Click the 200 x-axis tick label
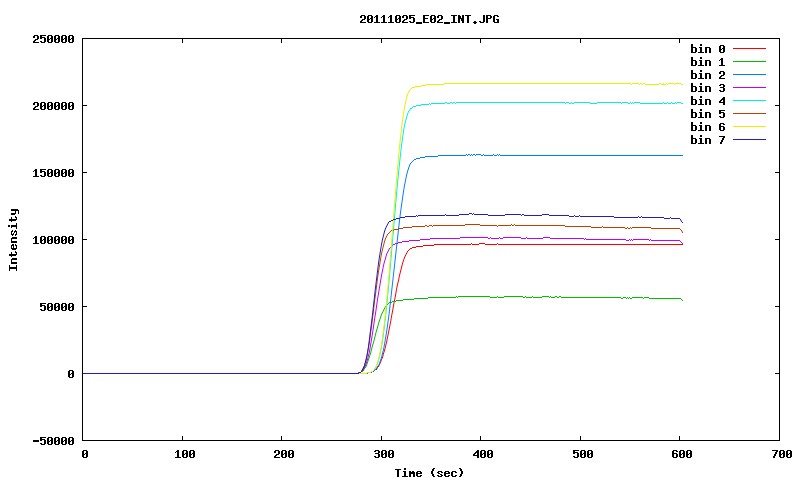800x480 pixels. (284, 454)
